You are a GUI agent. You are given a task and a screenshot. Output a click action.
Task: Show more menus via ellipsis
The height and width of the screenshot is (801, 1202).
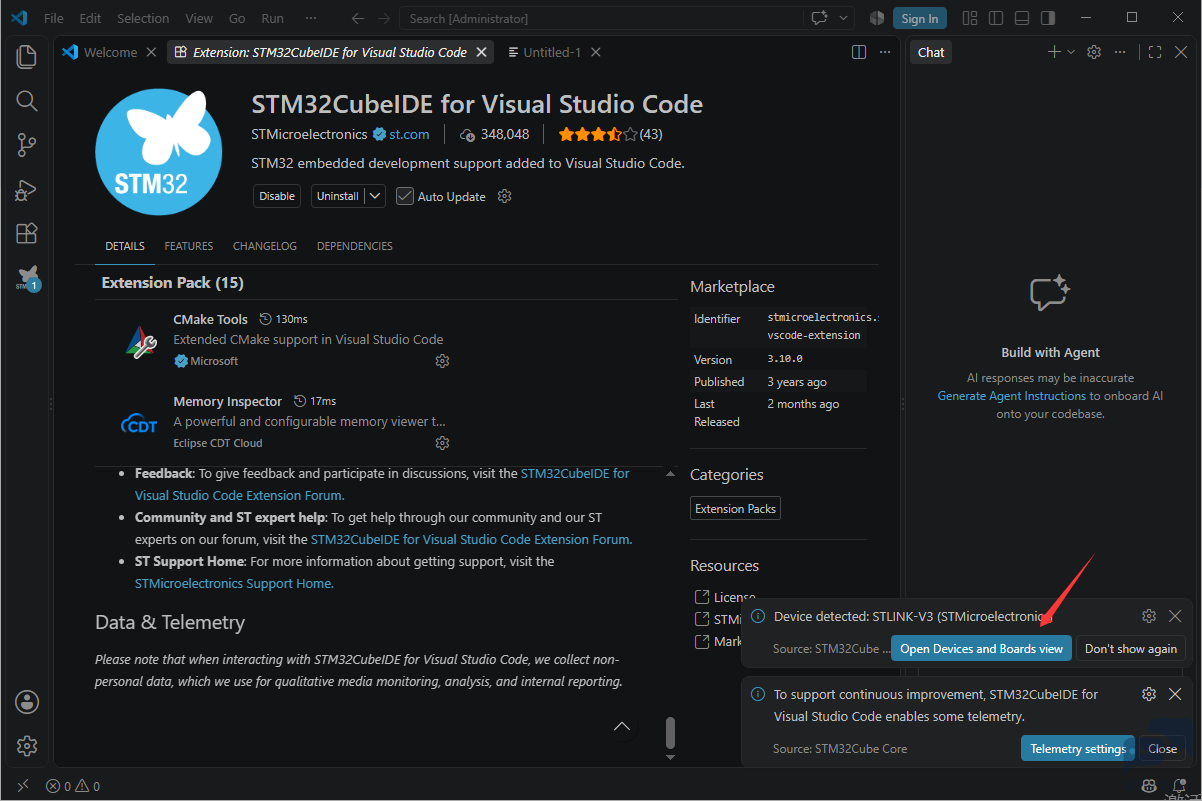tap(311, 18)
